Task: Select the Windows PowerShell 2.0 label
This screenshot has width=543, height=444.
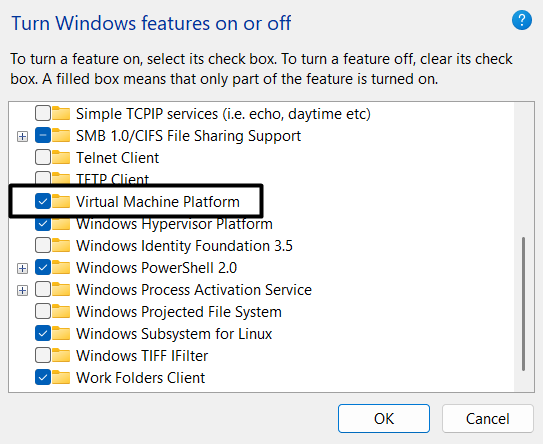Action: pyautogui.click(x=157, y=268)
